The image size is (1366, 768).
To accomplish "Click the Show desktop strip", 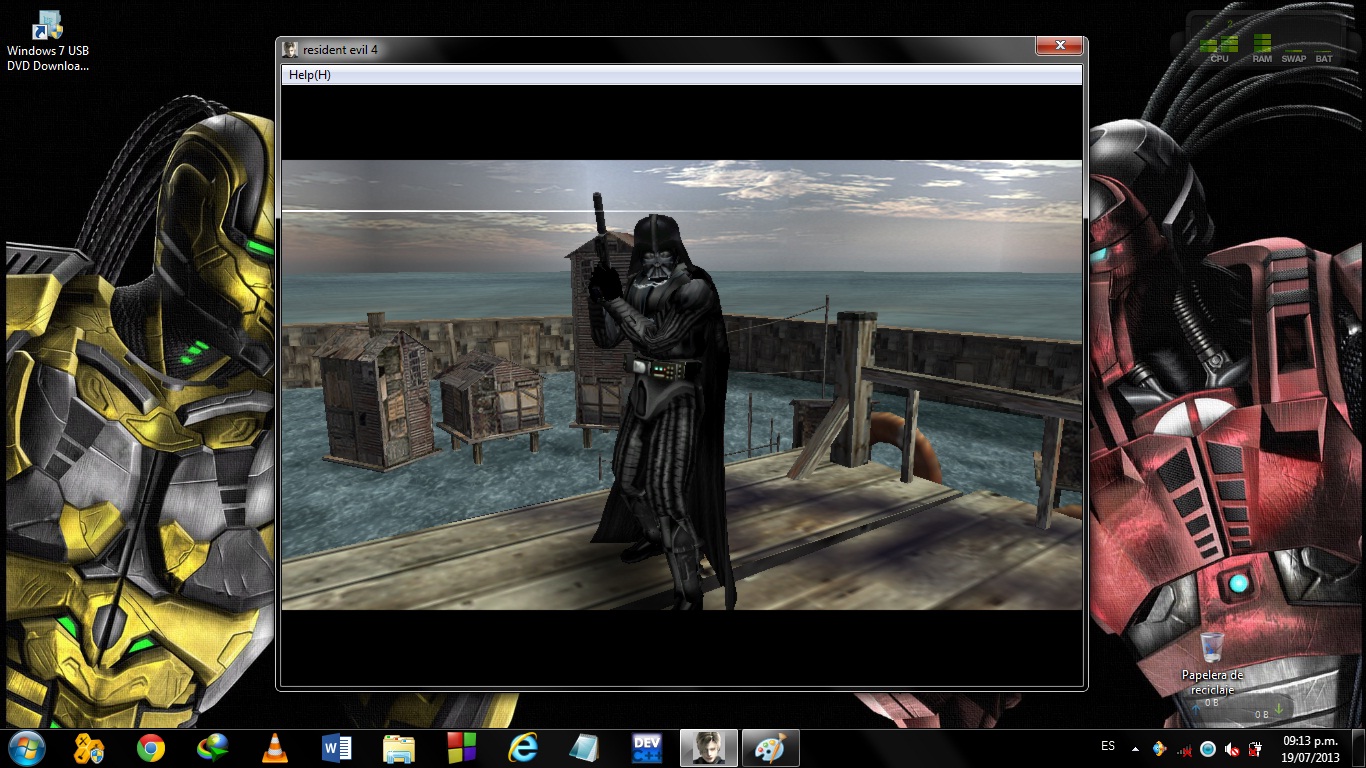I will click(x=1359, y=748).
